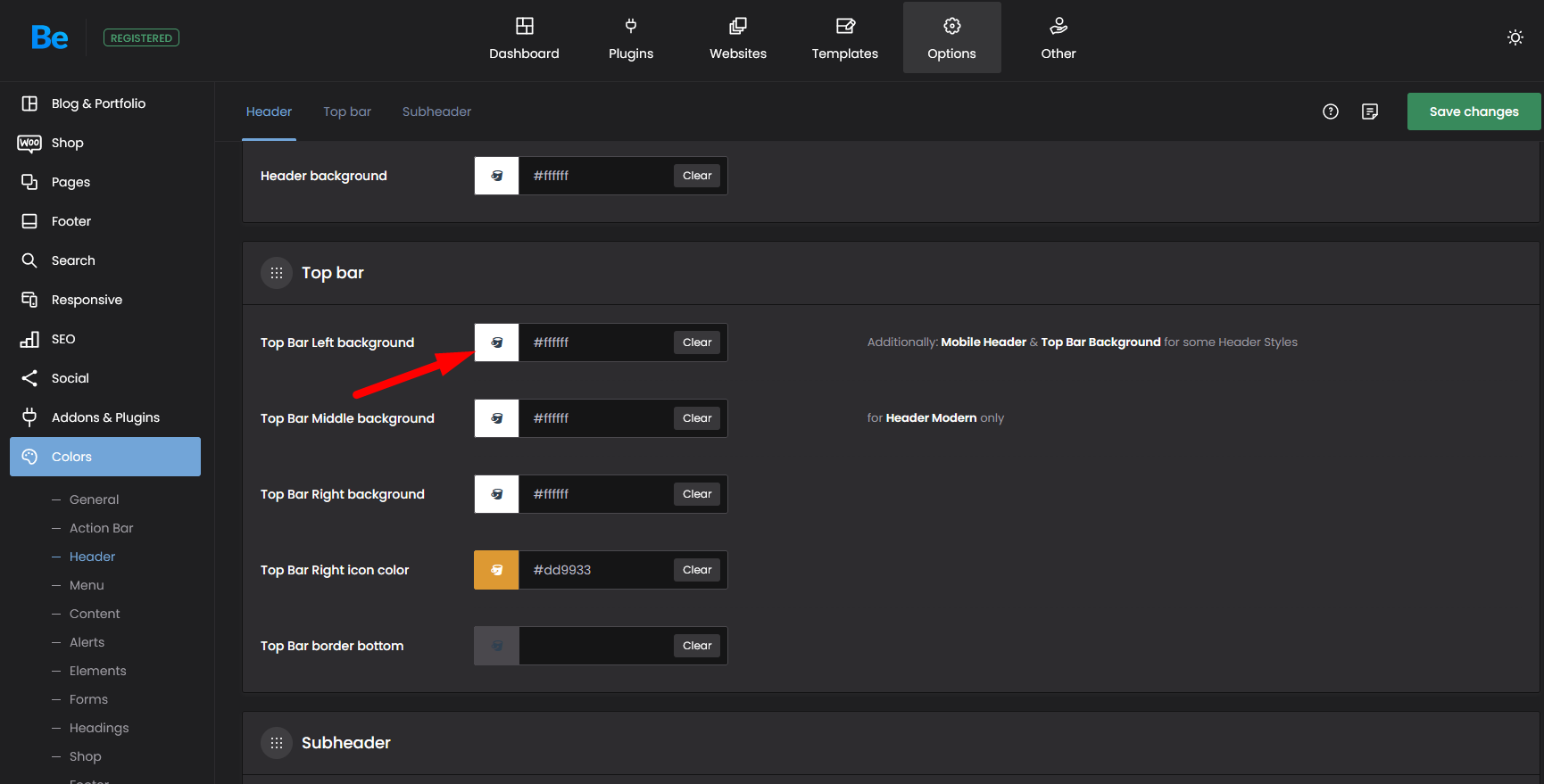Open the Plugins section
The image size is (1544, 784).
pos(631,38)
